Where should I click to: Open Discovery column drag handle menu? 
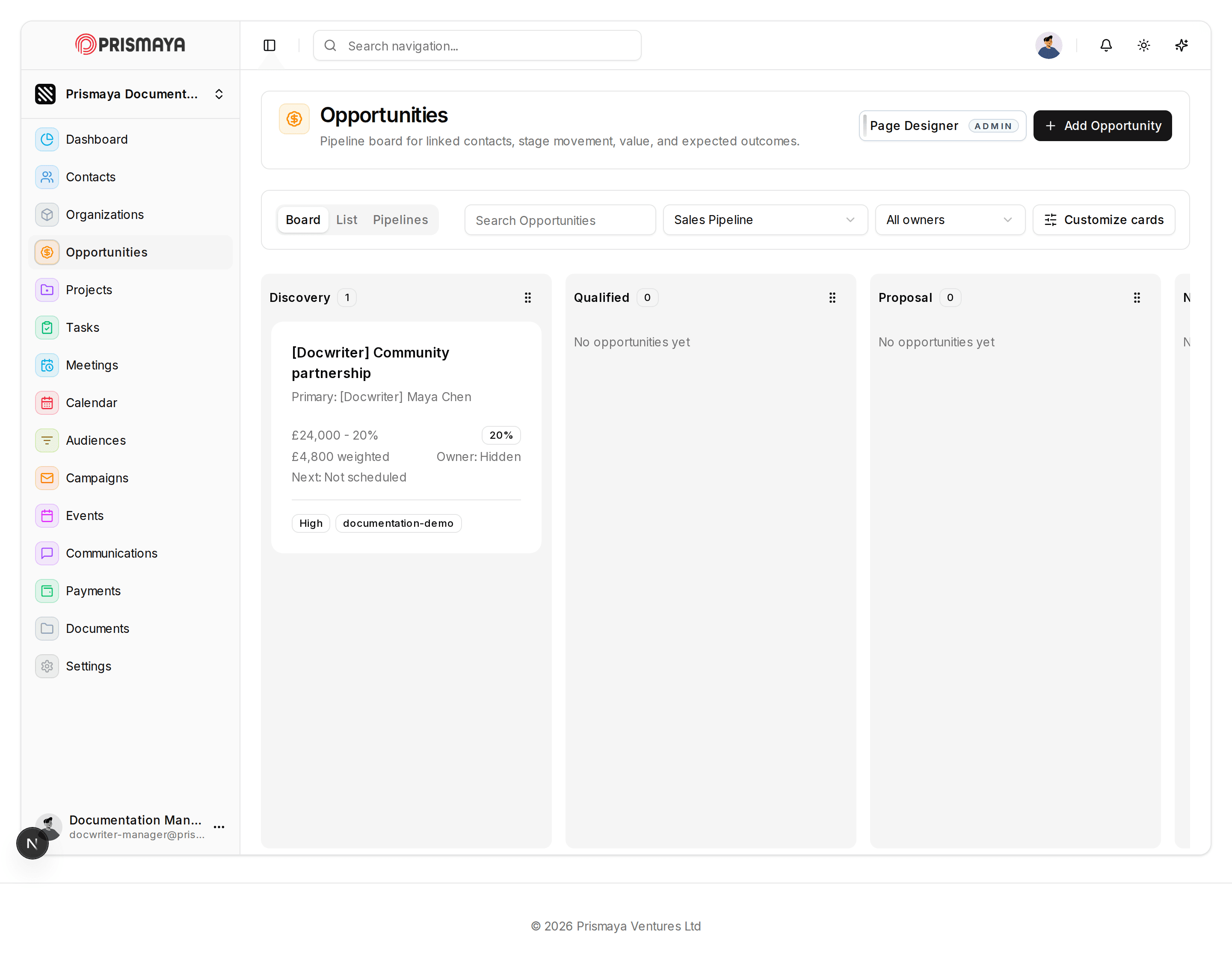528,298
